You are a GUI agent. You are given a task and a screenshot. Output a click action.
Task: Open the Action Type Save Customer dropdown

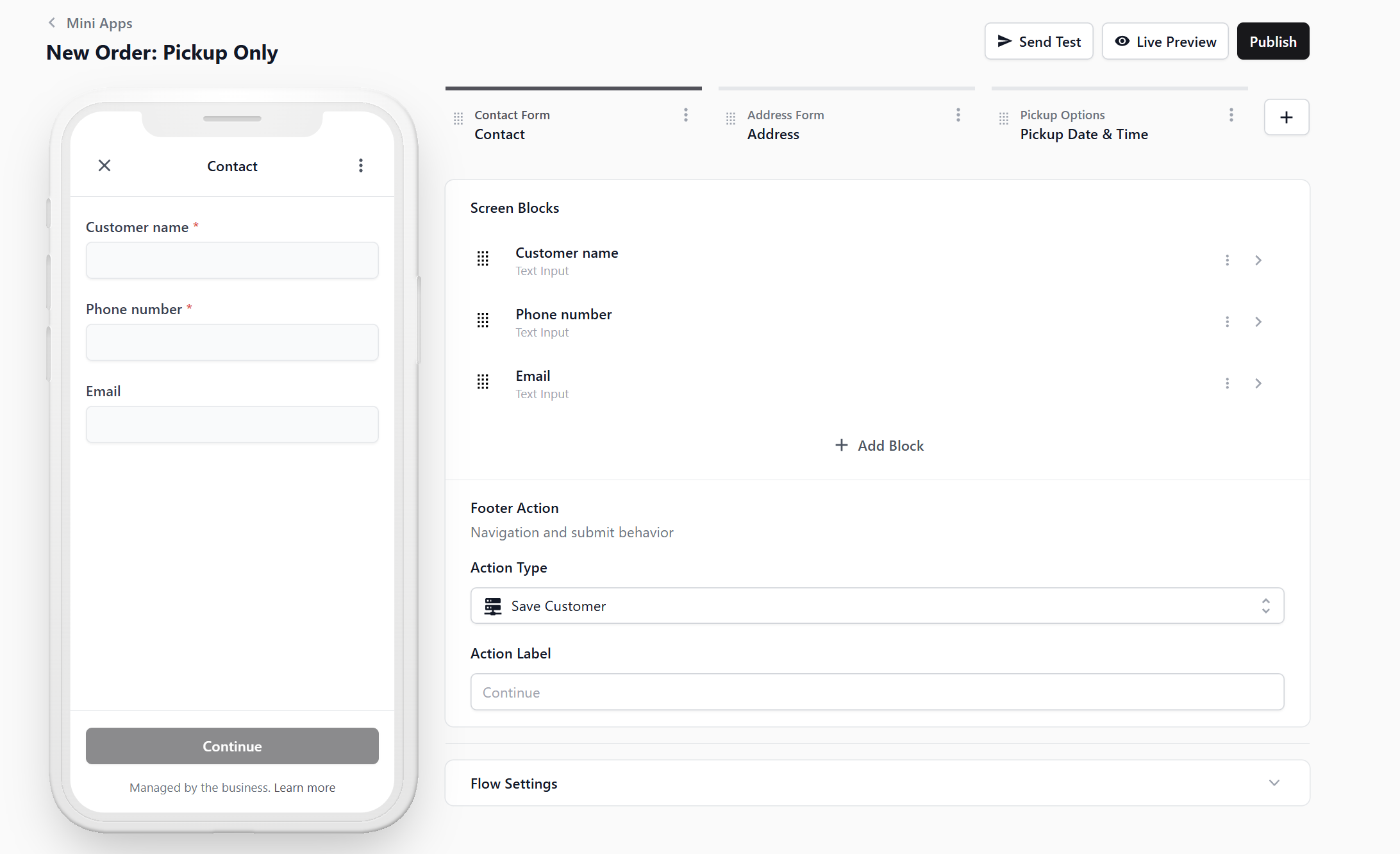tap(876, 606)
